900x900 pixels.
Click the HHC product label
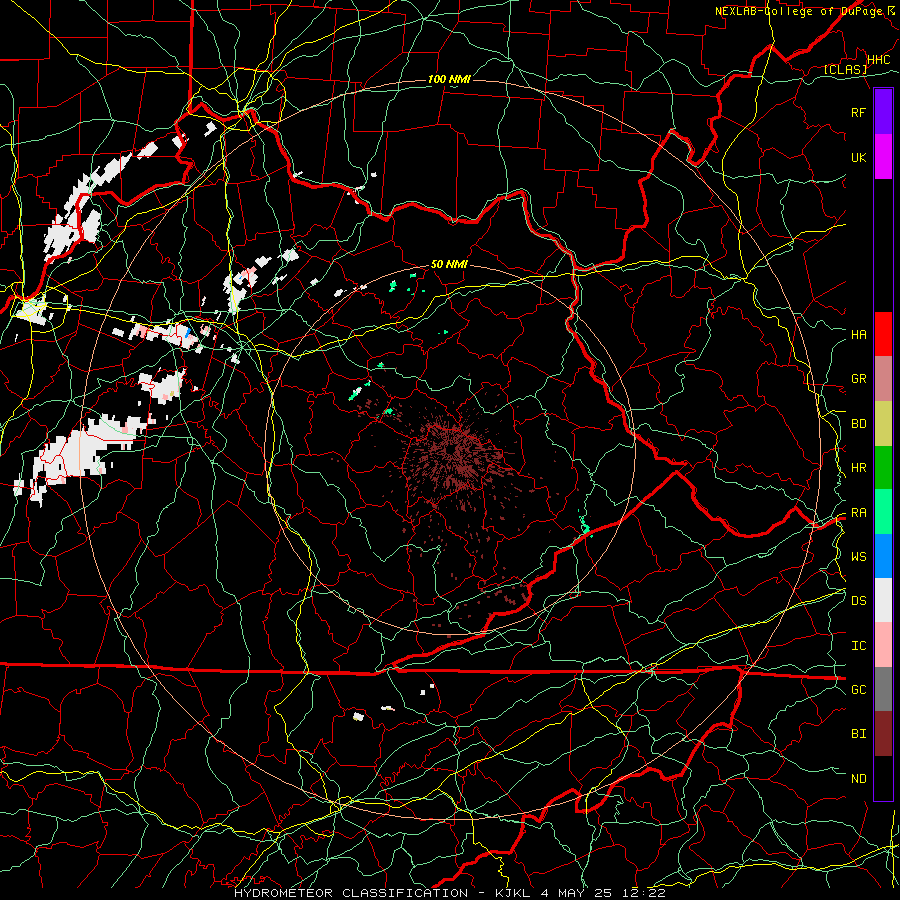pyautogui.click(x=878, y=60)
